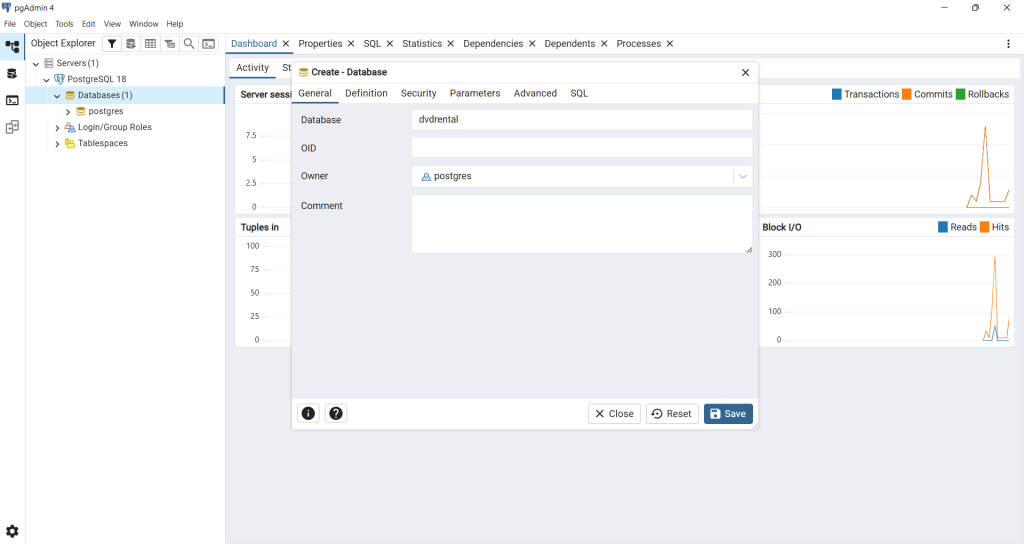Click the Save button

coord(728,414)
